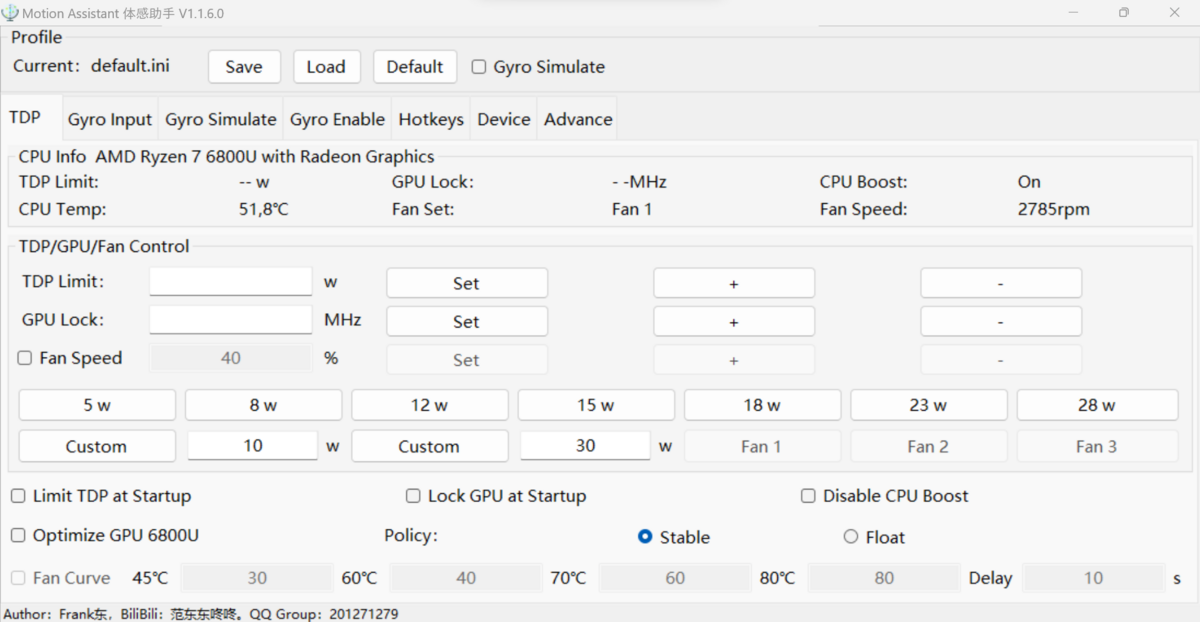Screen dimensions: 1200x622
Task: Enable Optimize GPU 6800U checkbox
Action: click(x=19, y=535)
